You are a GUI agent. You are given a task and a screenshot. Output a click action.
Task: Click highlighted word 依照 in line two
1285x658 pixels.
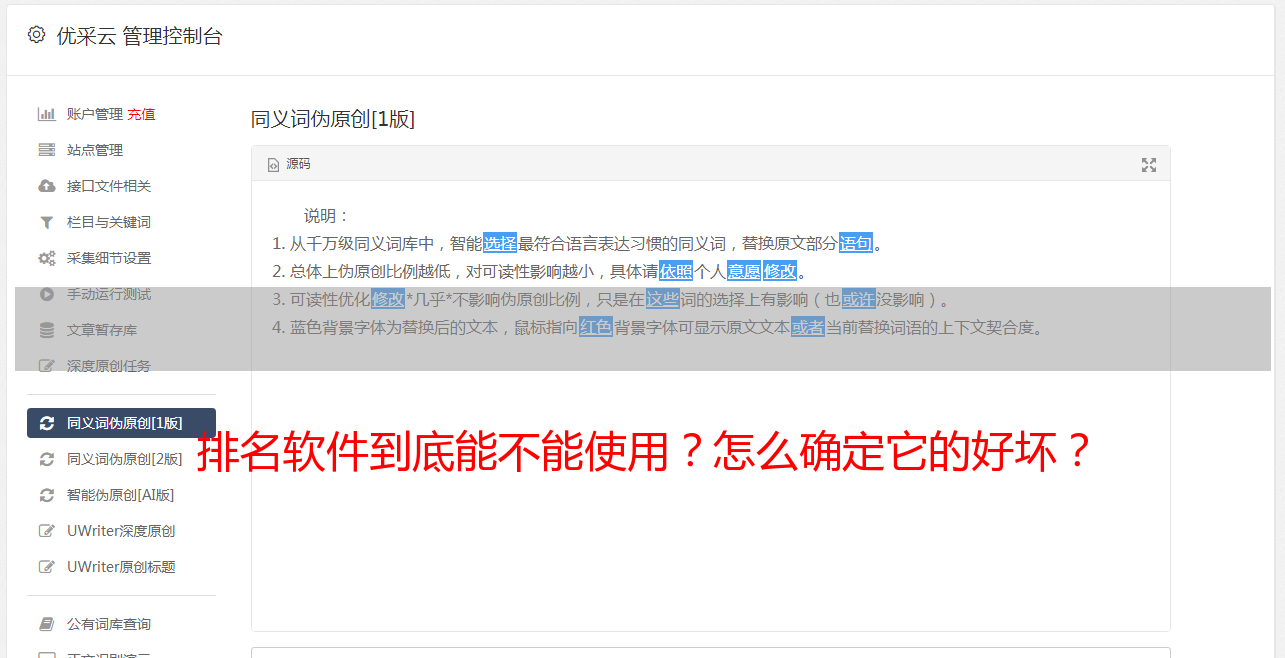[x=676, y=271]
